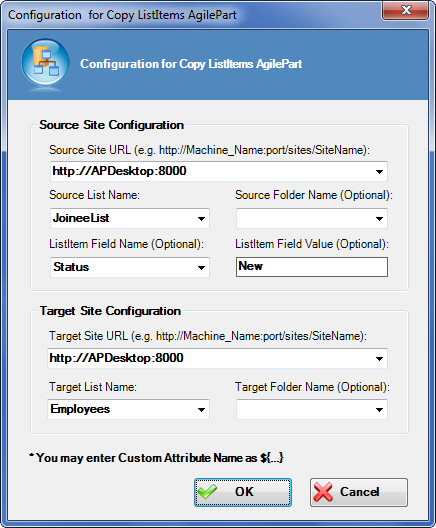Click the green checkmark on OK

[207, 492]
